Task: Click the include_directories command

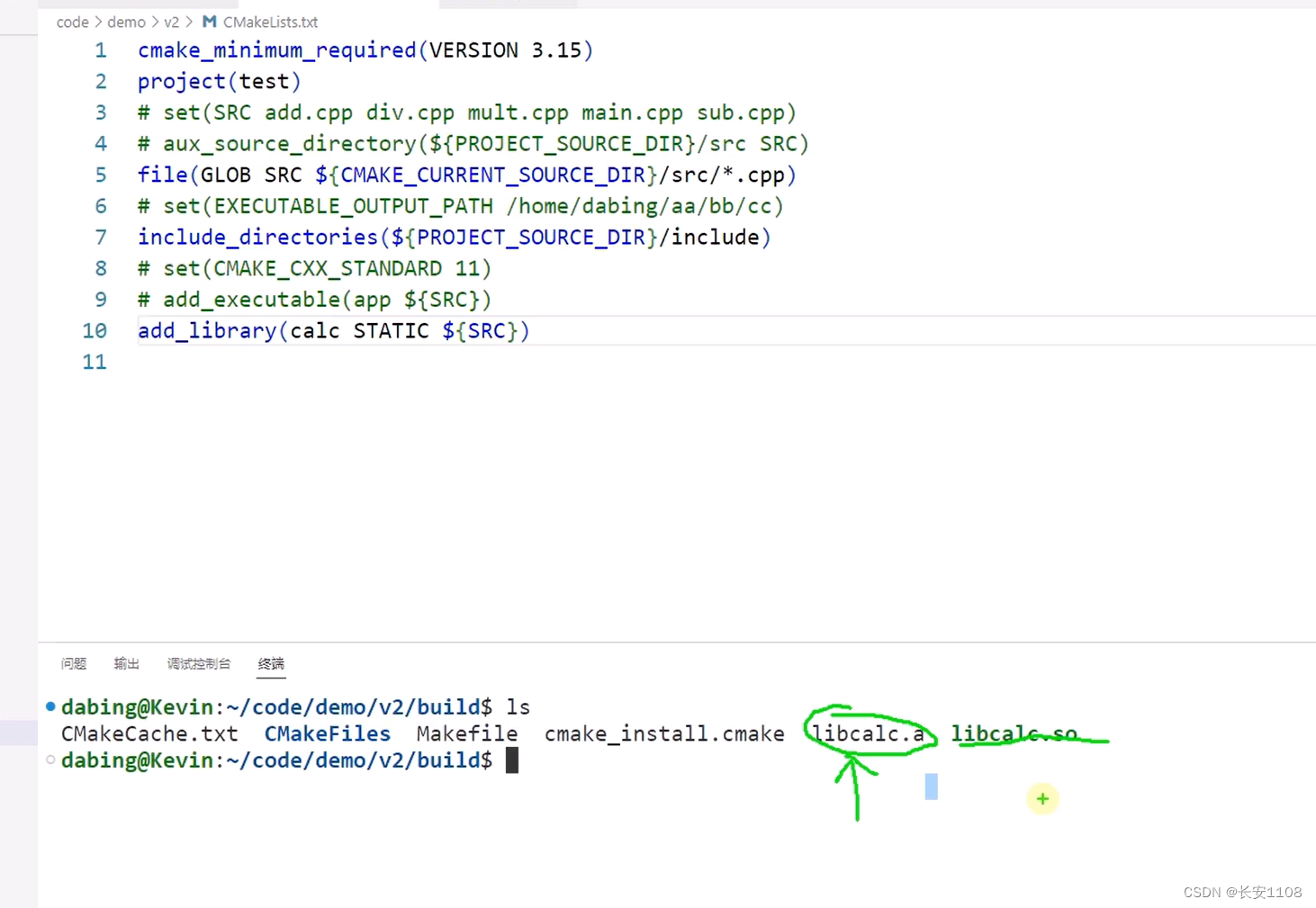Action: pos(258,238)
